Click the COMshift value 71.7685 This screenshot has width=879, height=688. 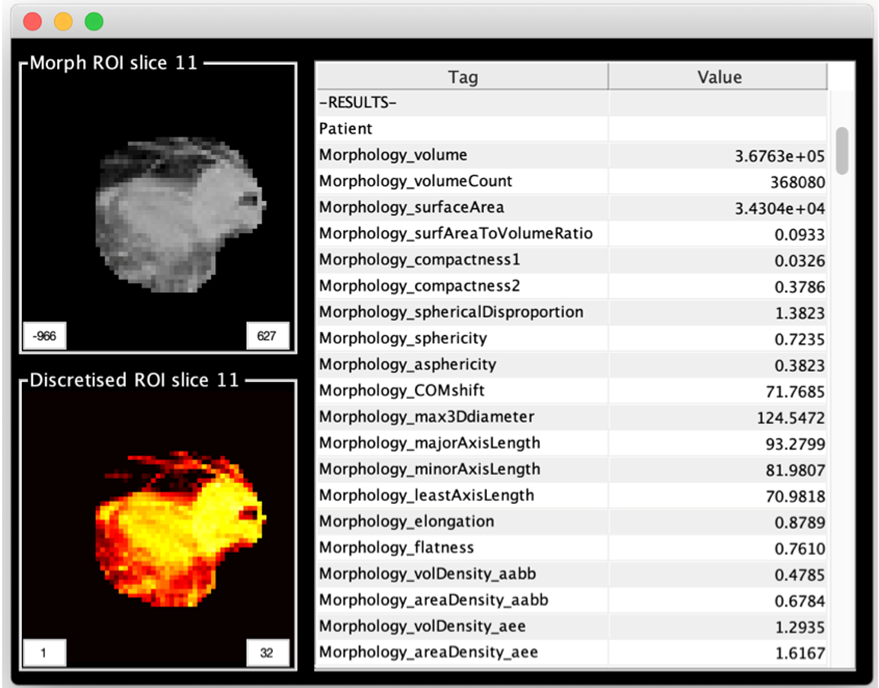point(795,391)
